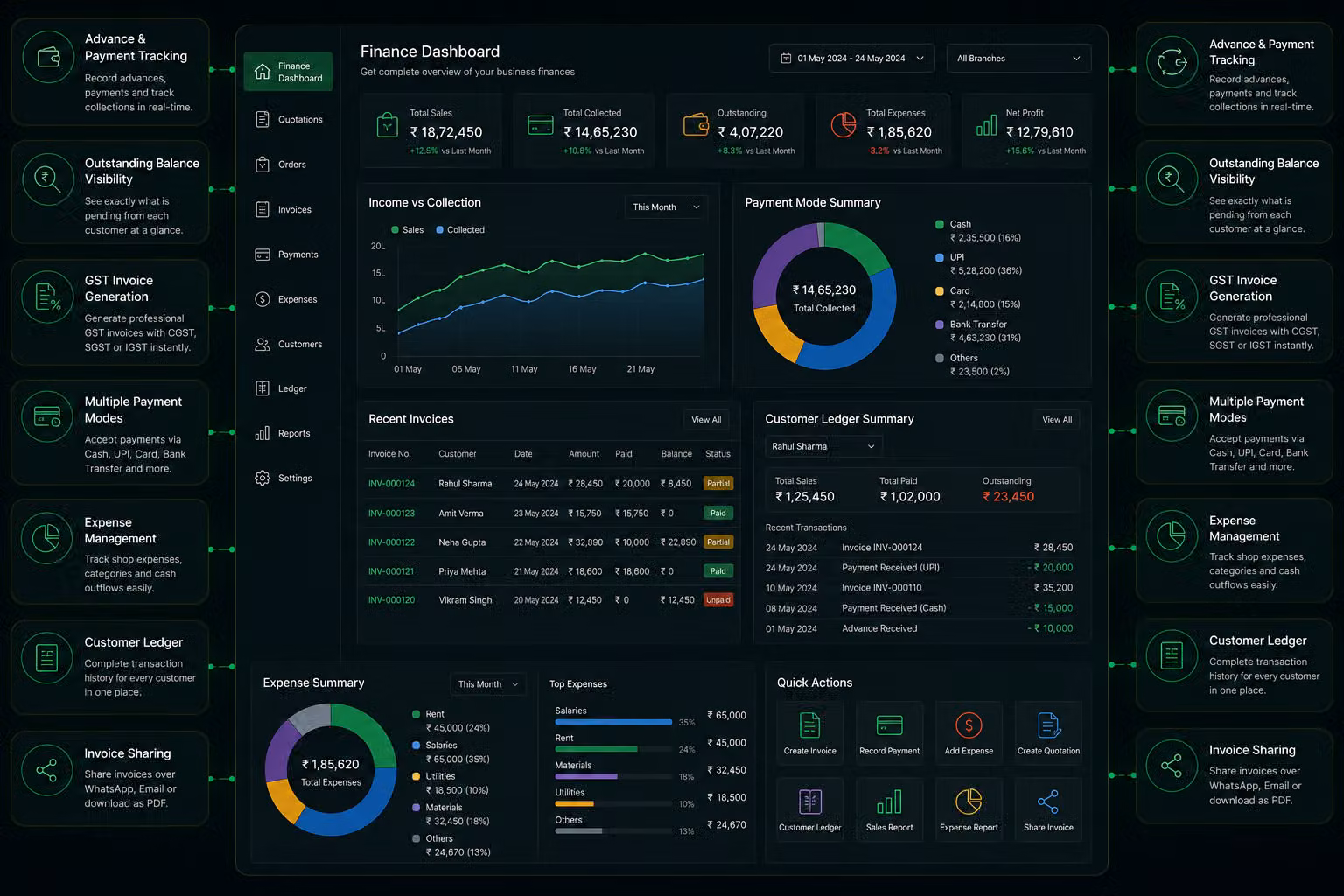Launch the Record Payment quick action icon
This screenshot has height=896, width=1344.
pos(889,725)
